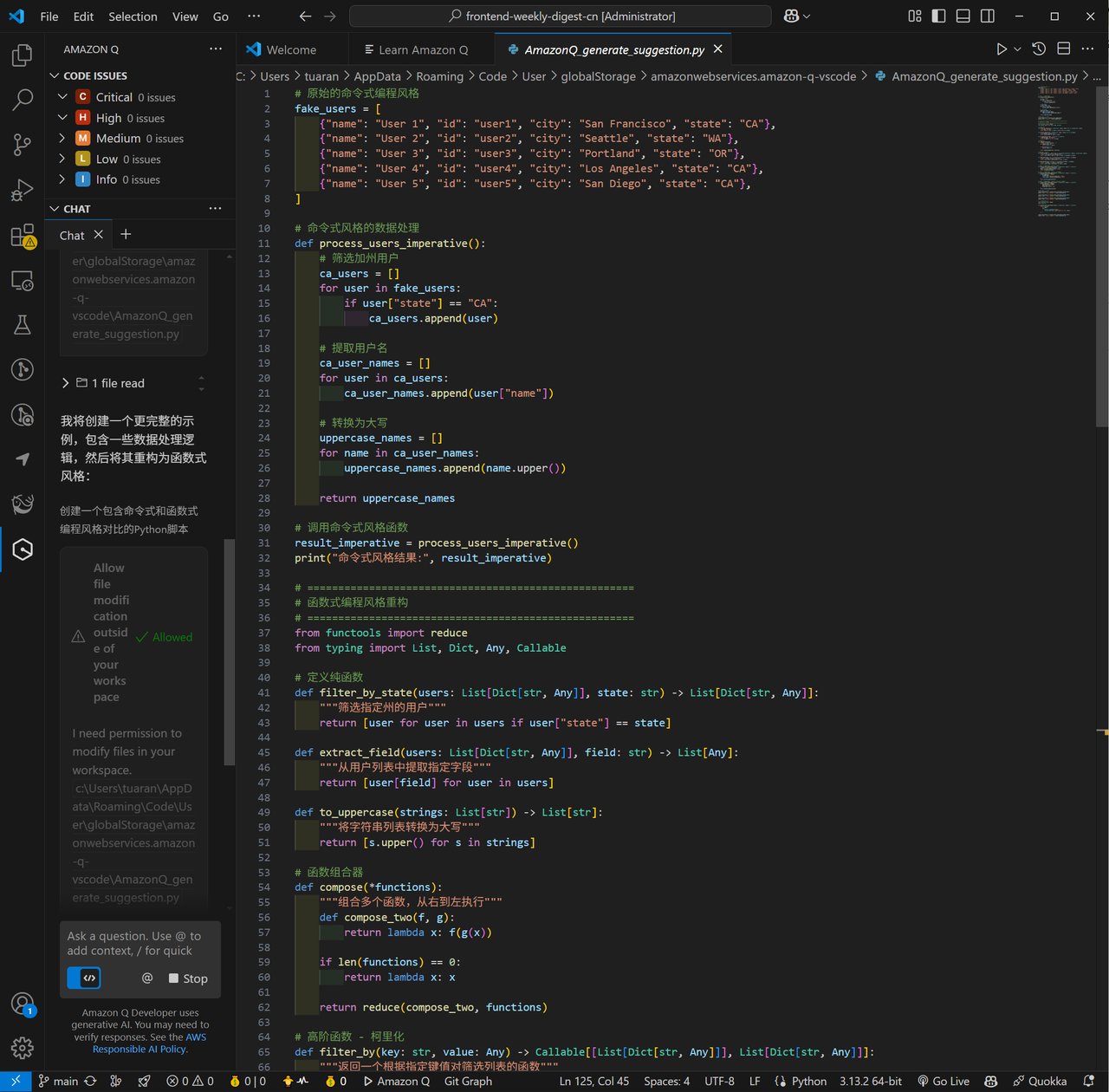Open the Explorer view in activity bar
Viewport: 1109px width, 1092px height.
[x=23, y=56]
